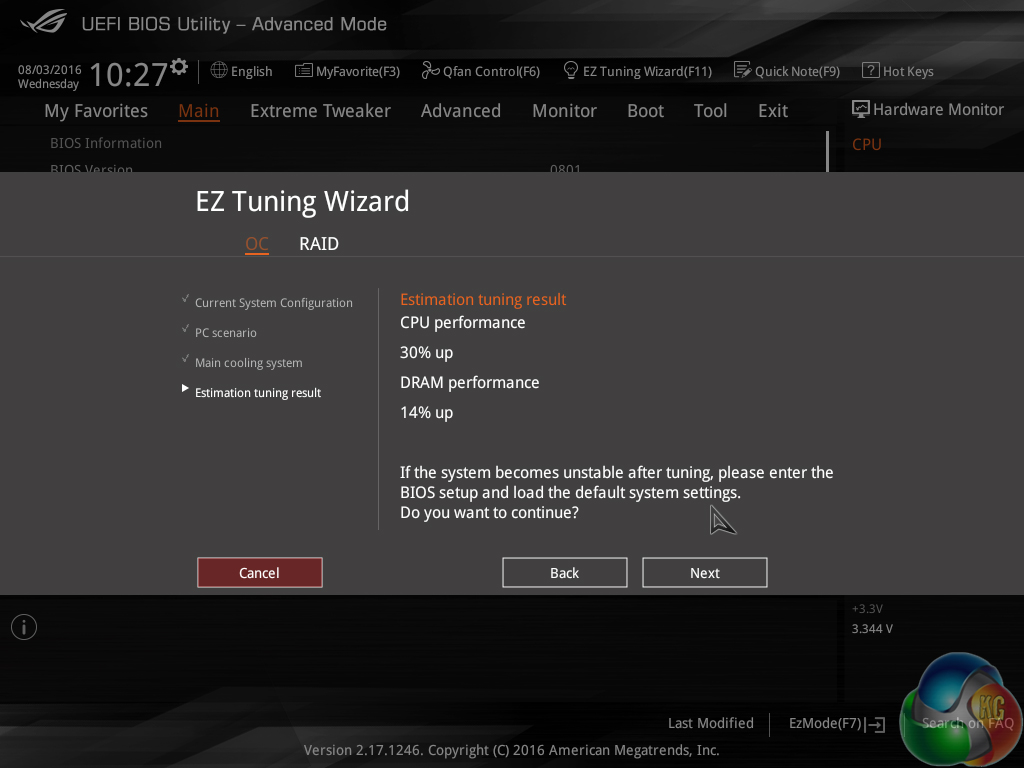1024x768 pixels.
Task: Click the BIOS Information heading
Action: (106, 143)
